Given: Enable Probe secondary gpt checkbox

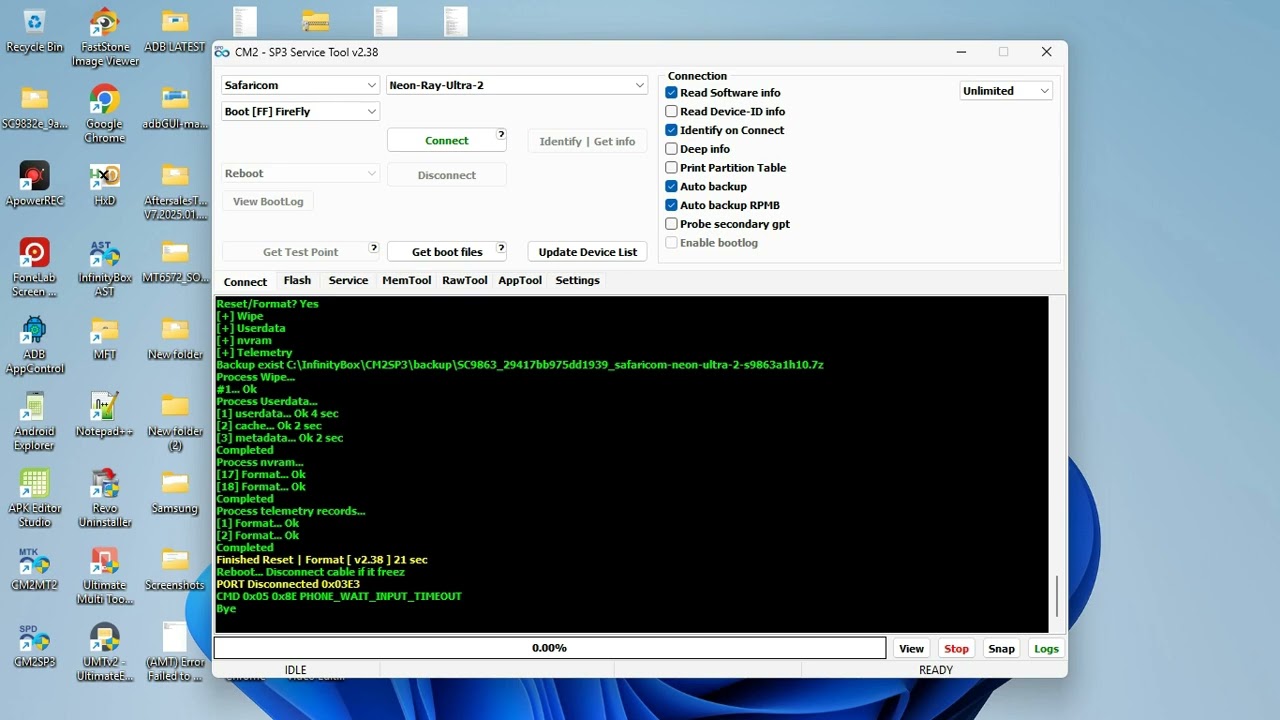Looking at the screenshot, I should [x=671, y=224].
